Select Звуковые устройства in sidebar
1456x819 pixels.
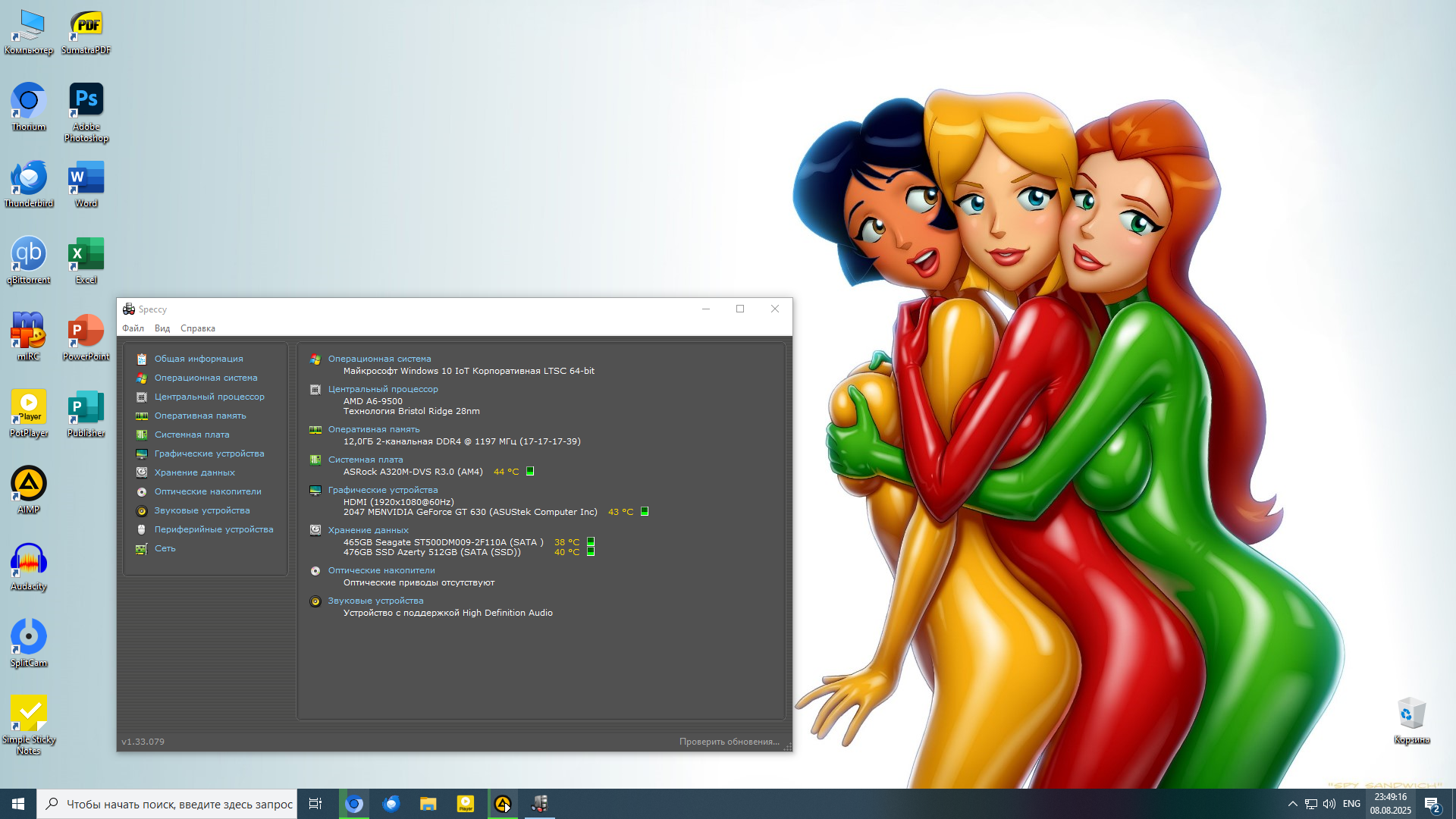click(x=202, y=510)
